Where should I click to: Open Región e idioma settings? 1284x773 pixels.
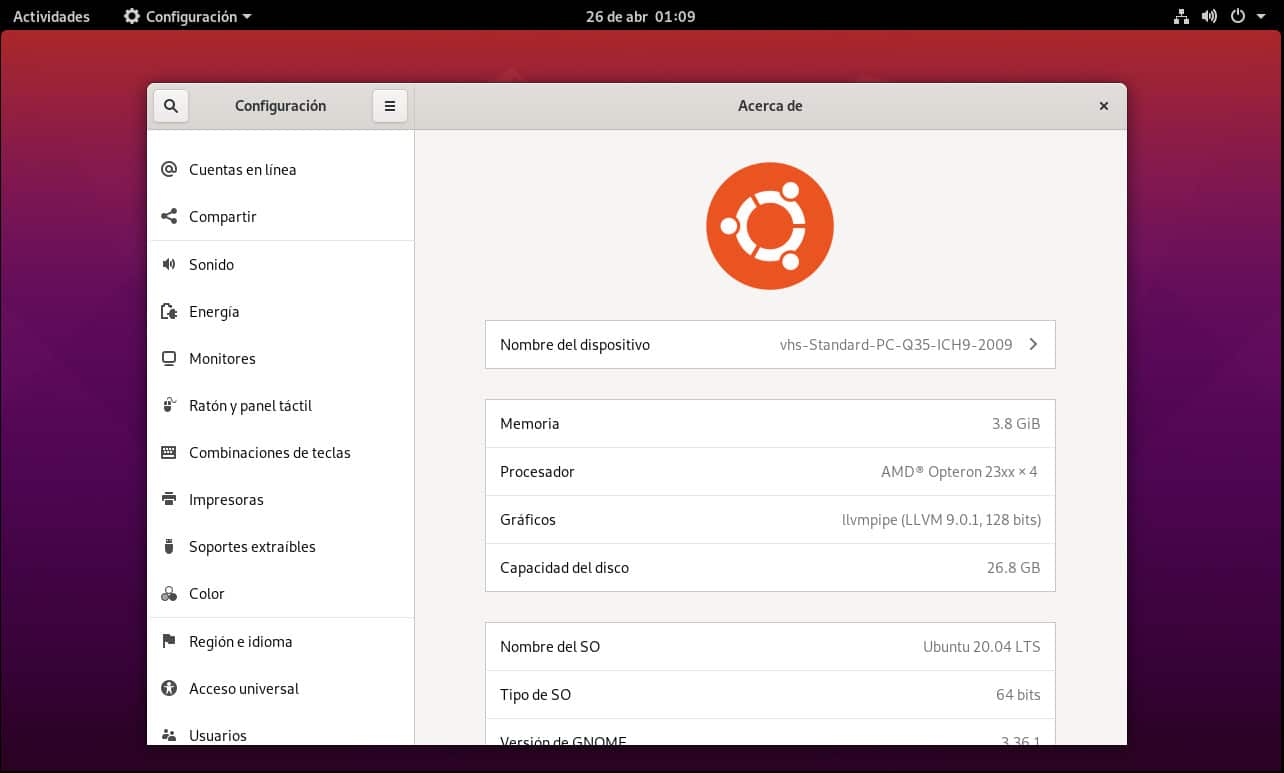tap(240, 642)
